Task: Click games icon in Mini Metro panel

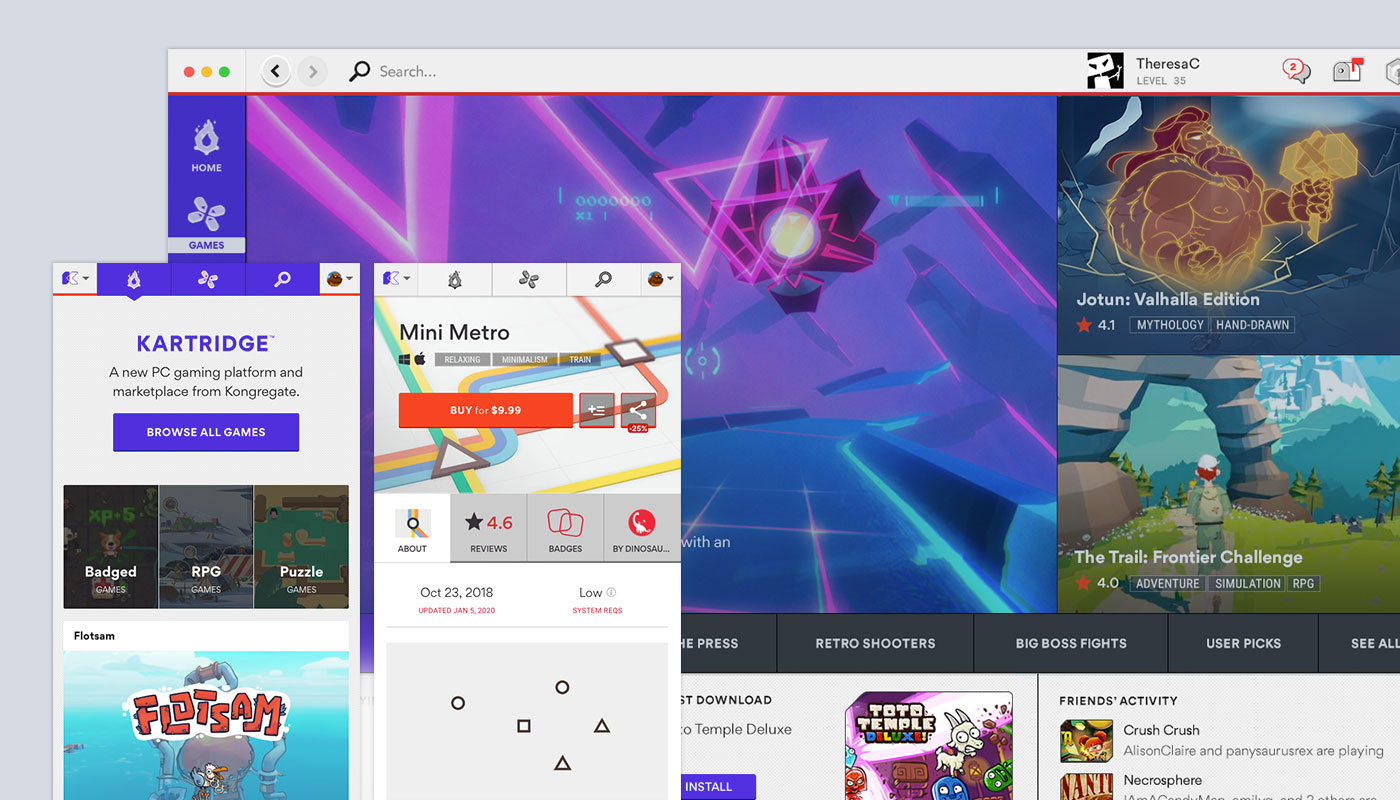Action: [x=529, y=279]
